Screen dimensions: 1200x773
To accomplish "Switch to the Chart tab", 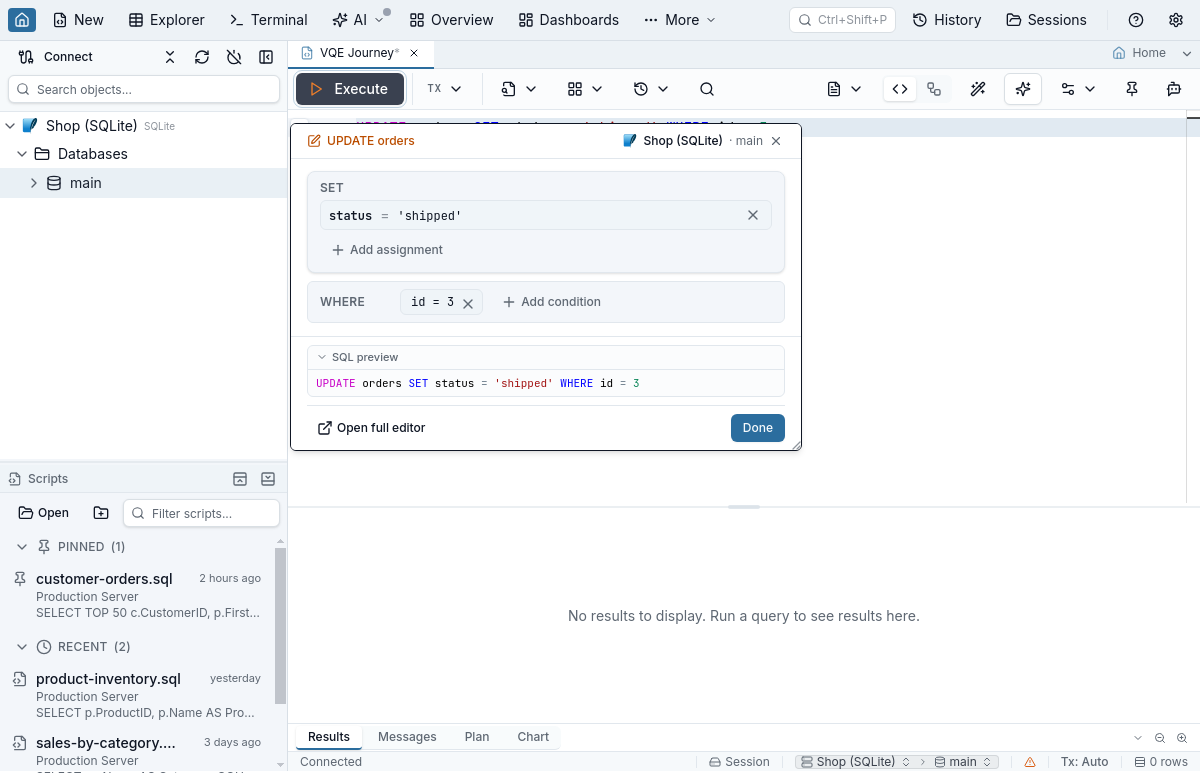I will tap(533, 737).
